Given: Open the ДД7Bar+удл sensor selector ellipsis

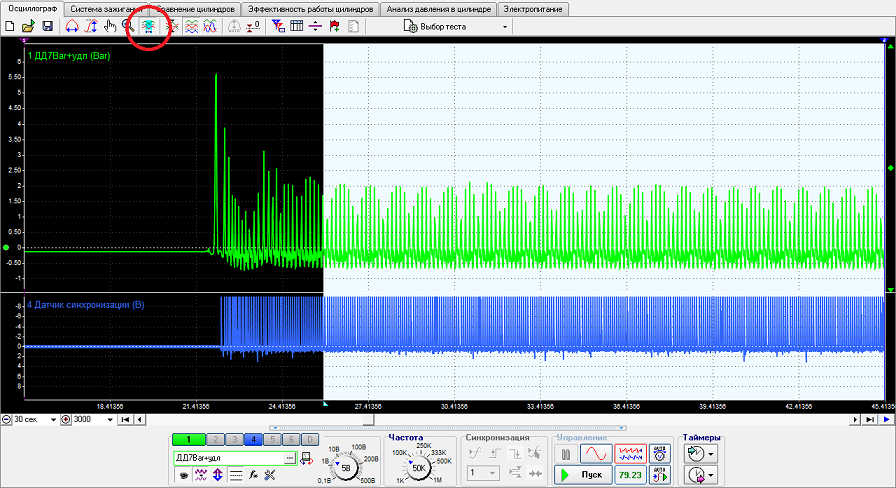Looking at the screenshot, I should (290, 458).
